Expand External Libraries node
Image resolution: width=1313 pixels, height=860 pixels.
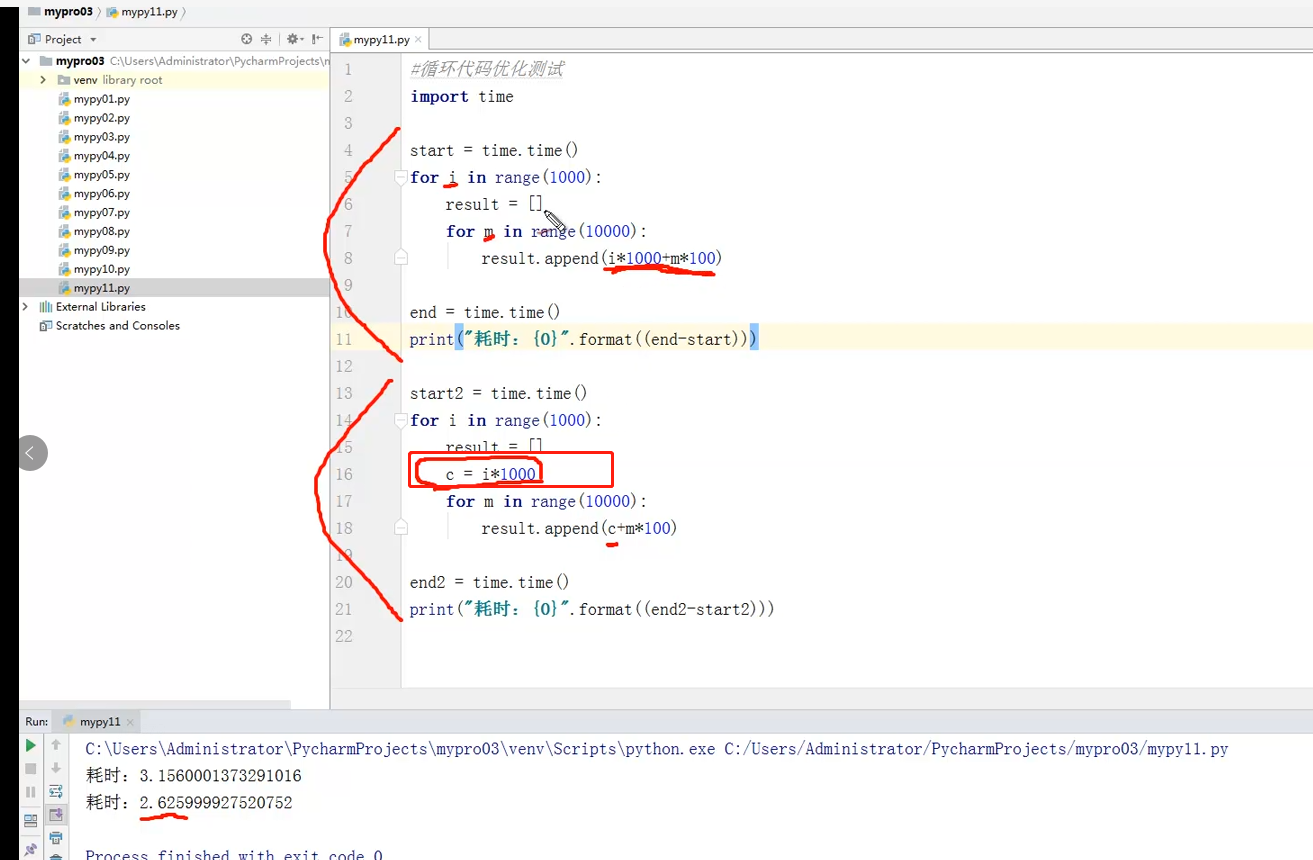click(x=26, y=307)
